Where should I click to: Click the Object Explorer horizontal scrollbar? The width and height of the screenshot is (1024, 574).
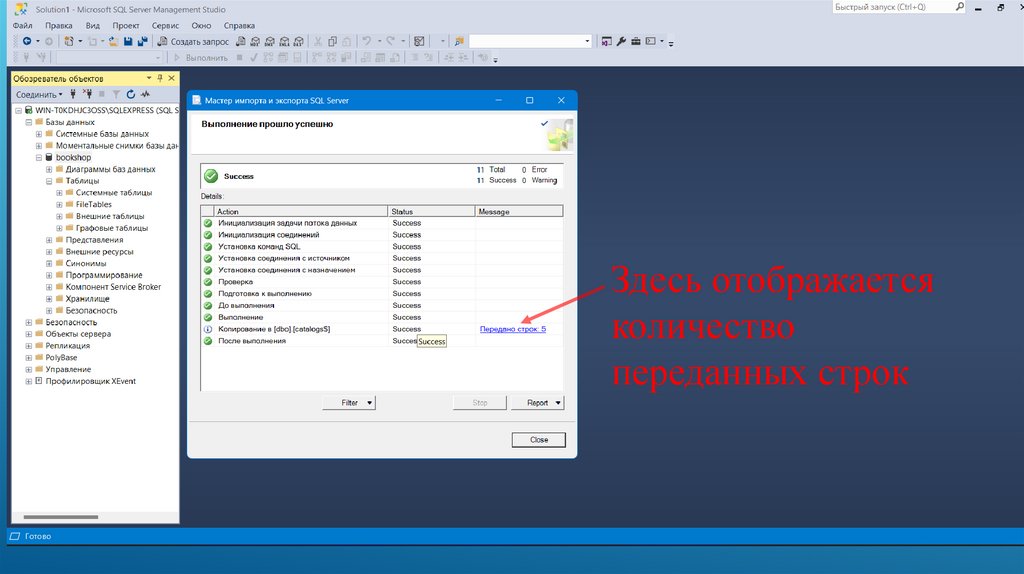(61, 517)
